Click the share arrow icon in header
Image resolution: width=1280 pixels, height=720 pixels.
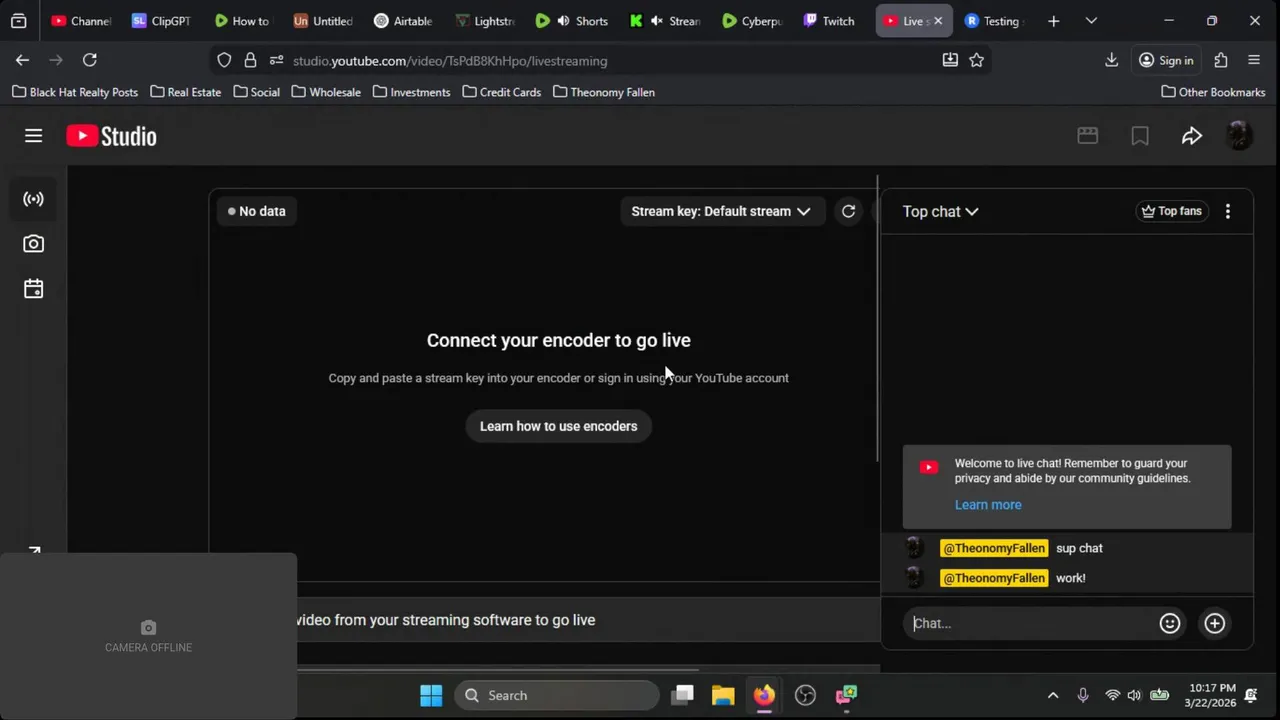coord(1191,136)
